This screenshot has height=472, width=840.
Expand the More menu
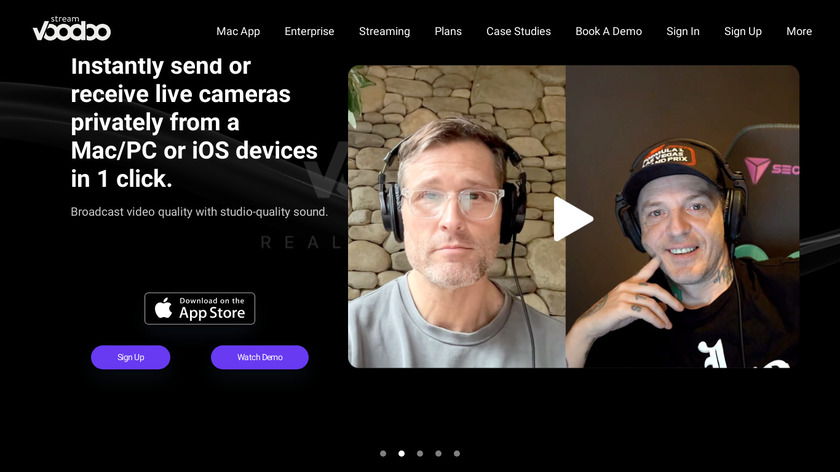(x=799, y=32)
